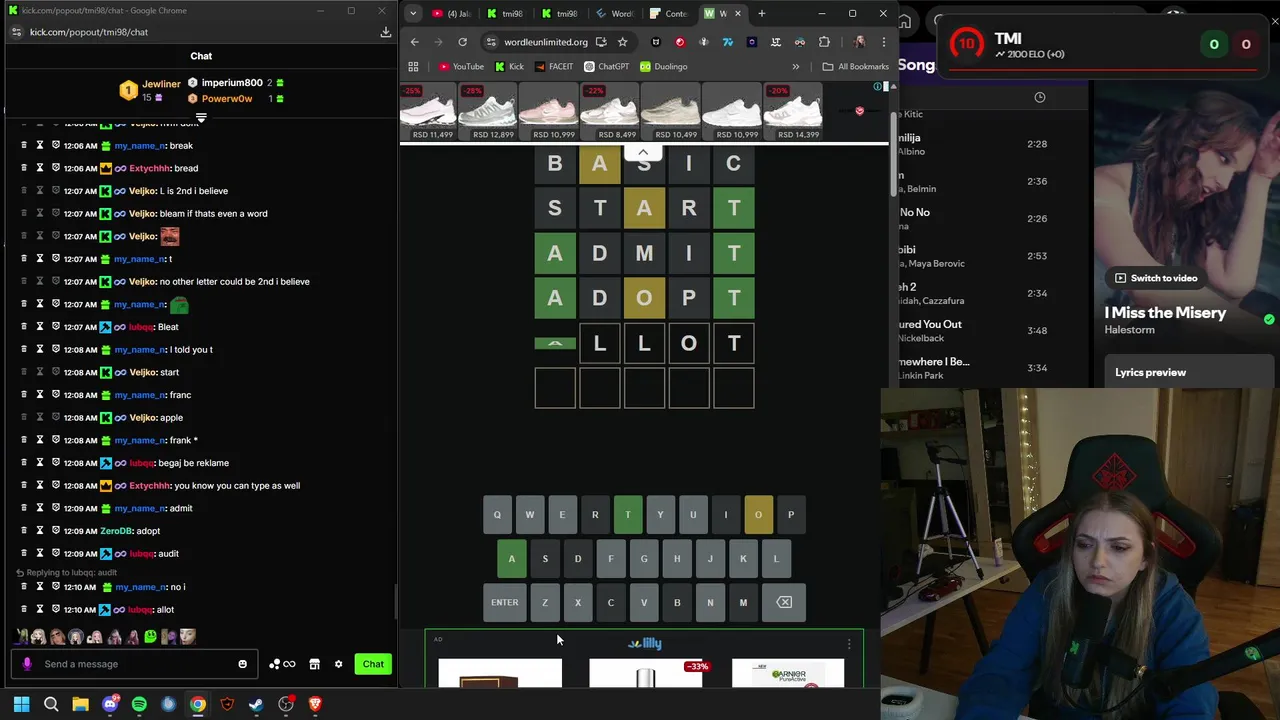This screenshot has height=720, width=1280.
Task: Open chat settings gear
Action: pos(338,664)
